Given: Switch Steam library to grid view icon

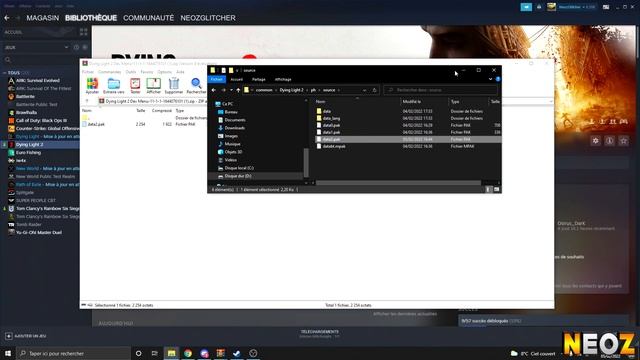Looking at the screenshot, I should coord(84,32).
